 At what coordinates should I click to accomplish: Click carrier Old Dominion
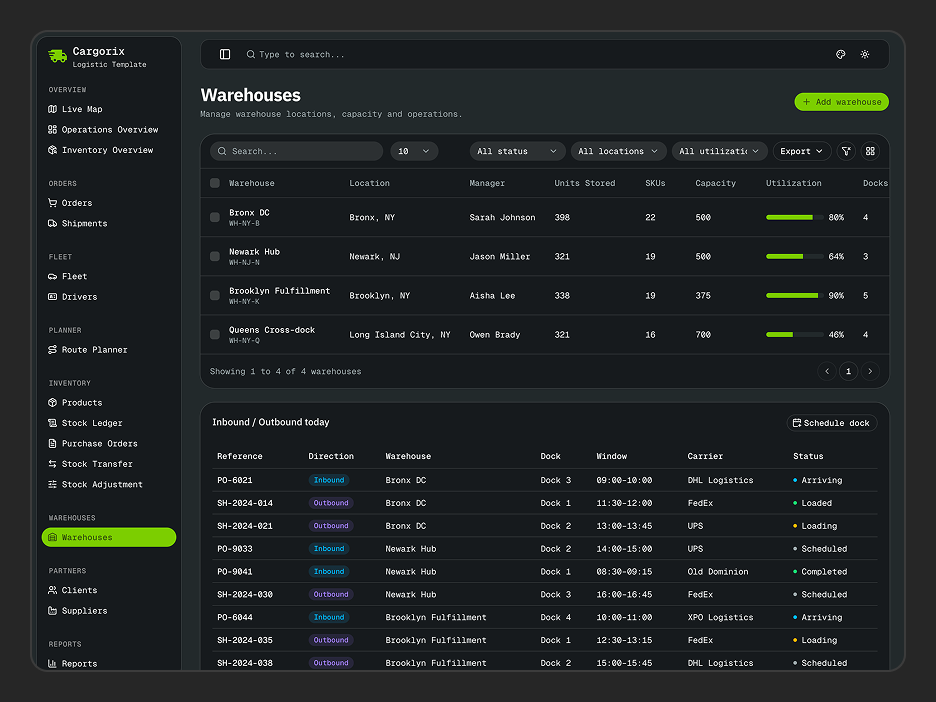(x=718, y=572)
